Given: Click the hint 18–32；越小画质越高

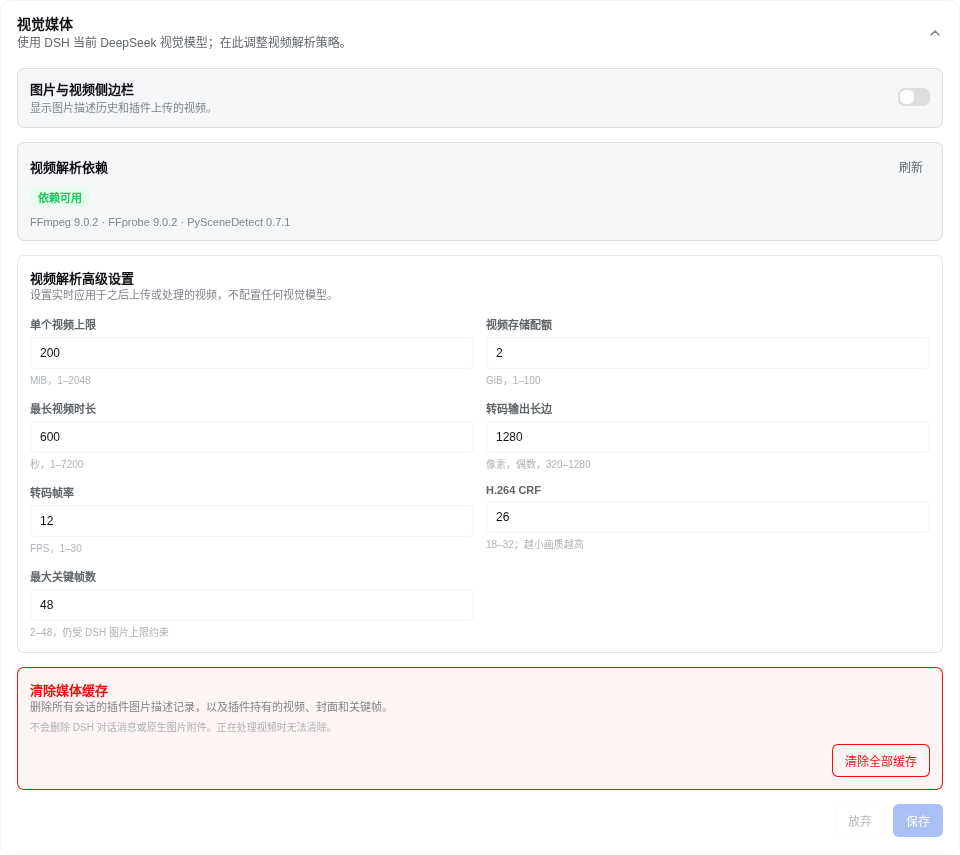Looking at the screenshot, I should [x=534, y=544].
